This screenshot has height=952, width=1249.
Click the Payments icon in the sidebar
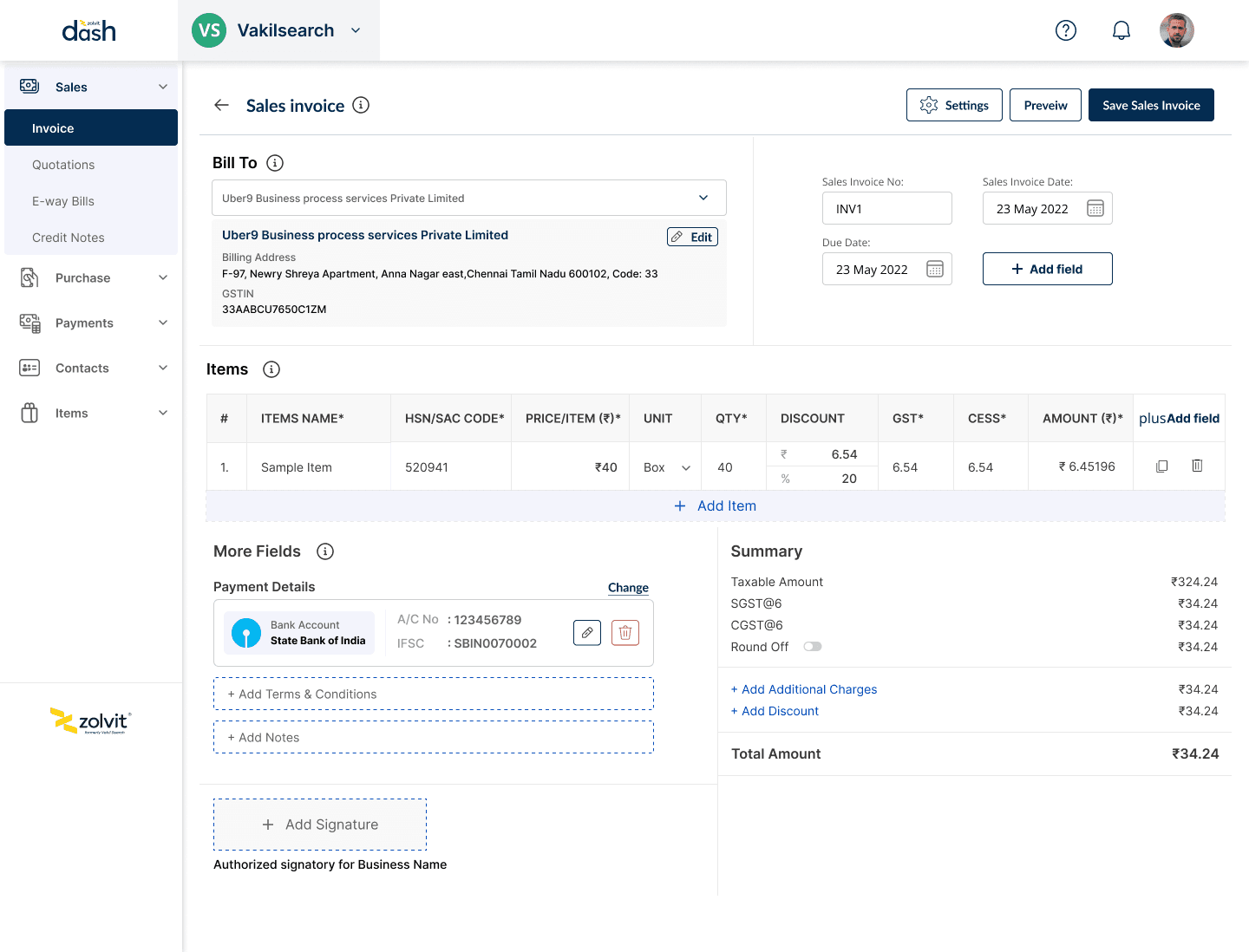click(x=29, y=323)
